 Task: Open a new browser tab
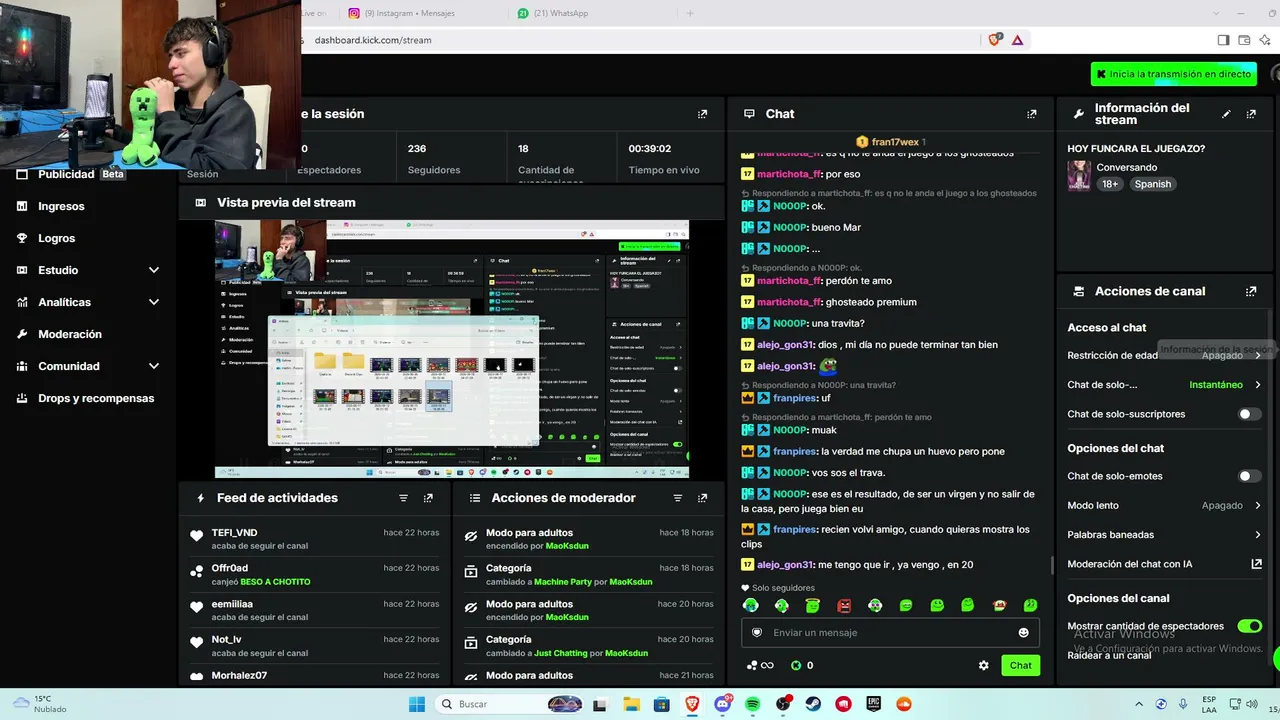[689, 13]
